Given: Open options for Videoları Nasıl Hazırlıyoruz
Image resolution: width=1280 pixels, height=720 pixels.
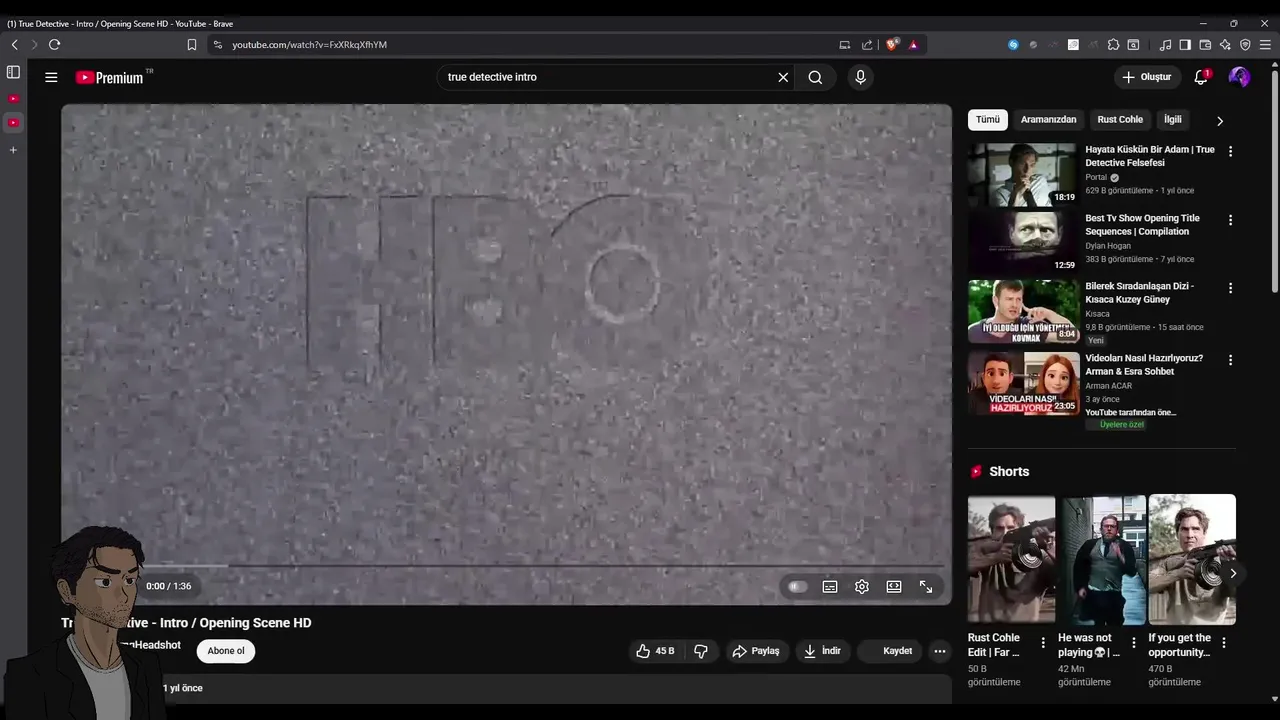Looking at the screenshot, I should point(1230,360).
